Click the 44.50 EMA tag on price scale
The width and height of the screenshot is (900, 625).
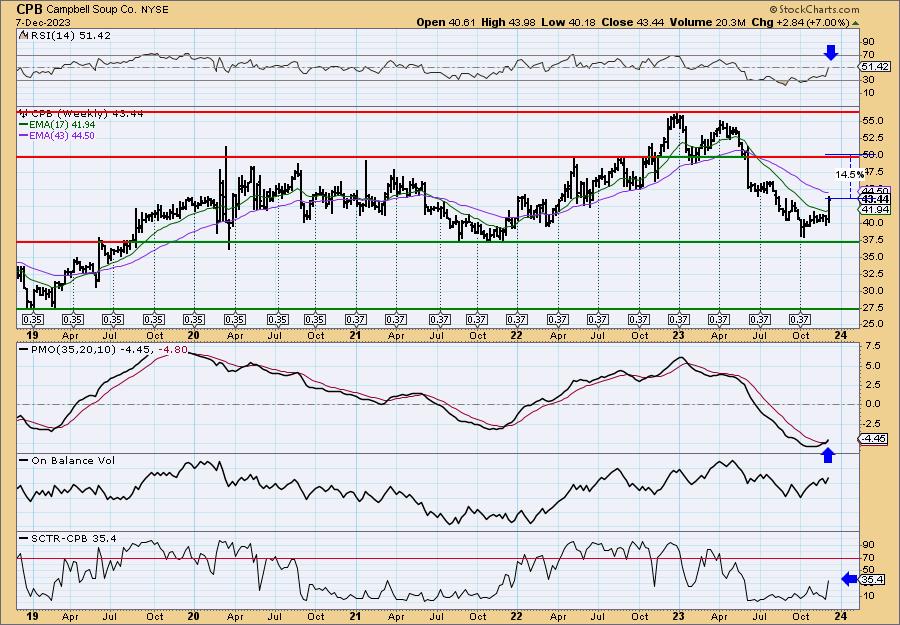click(x=874, y=190)
